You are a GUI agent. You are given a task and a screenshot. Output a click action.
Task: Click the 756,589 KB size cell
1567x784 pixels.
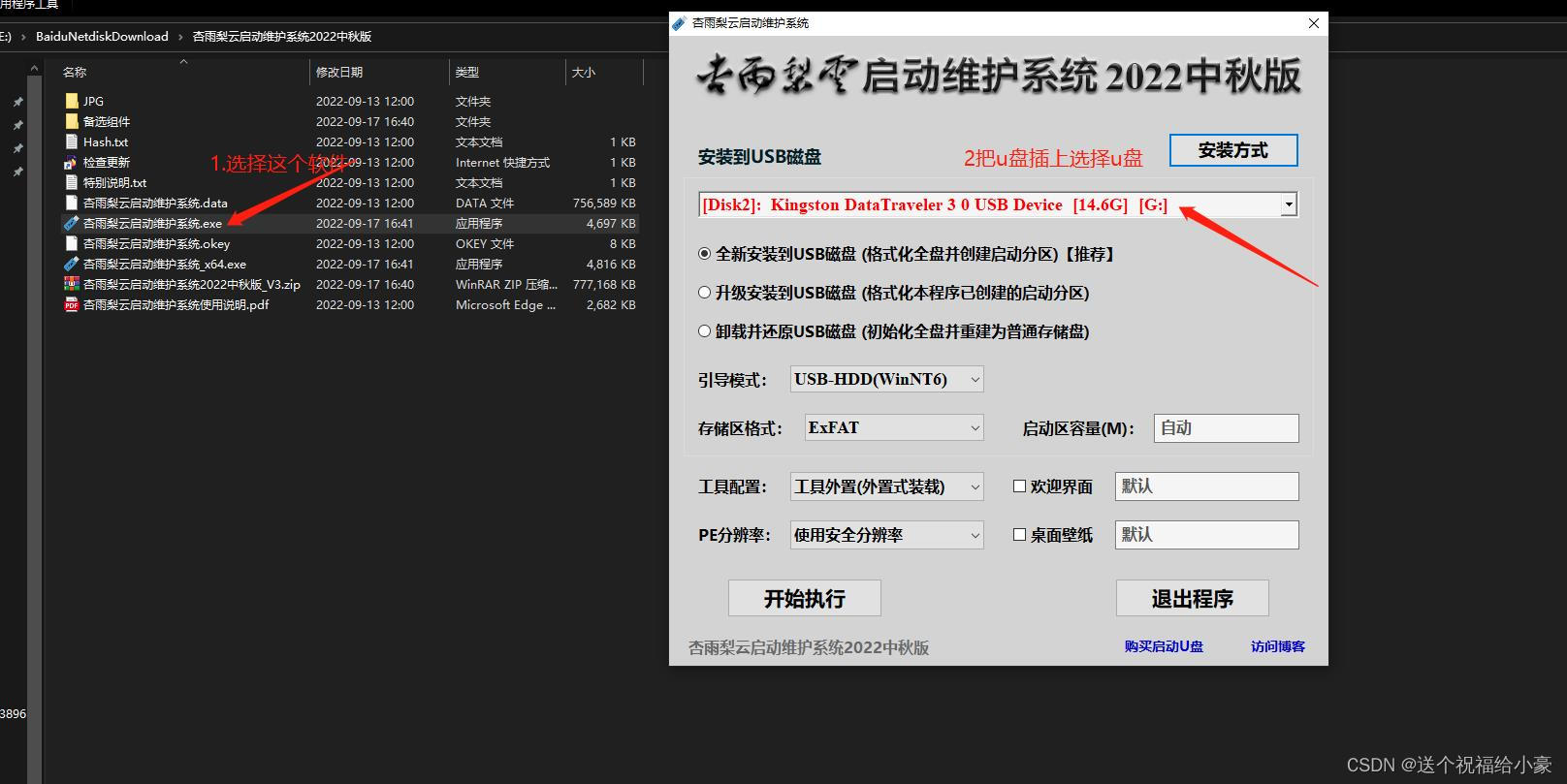pyautogui.click(x=604, y=203)
